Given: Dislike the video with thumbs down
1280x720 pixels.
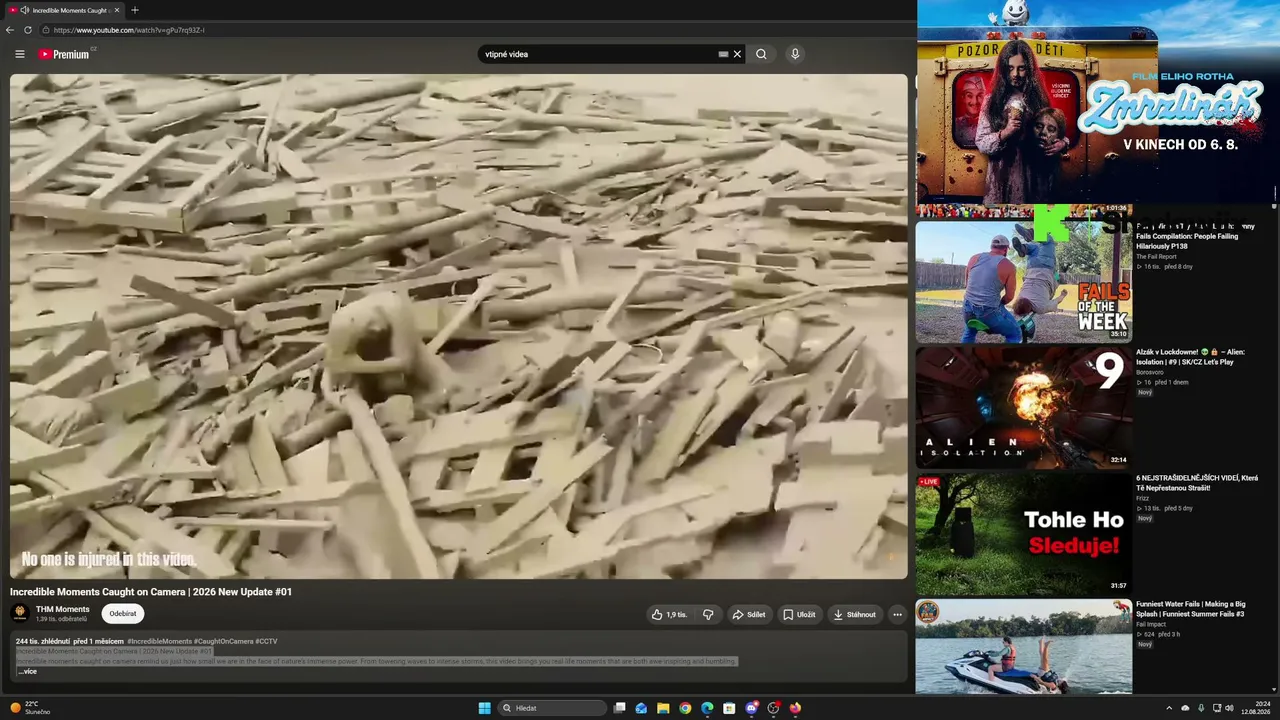Looking at the screenshot, I should 708,615.
